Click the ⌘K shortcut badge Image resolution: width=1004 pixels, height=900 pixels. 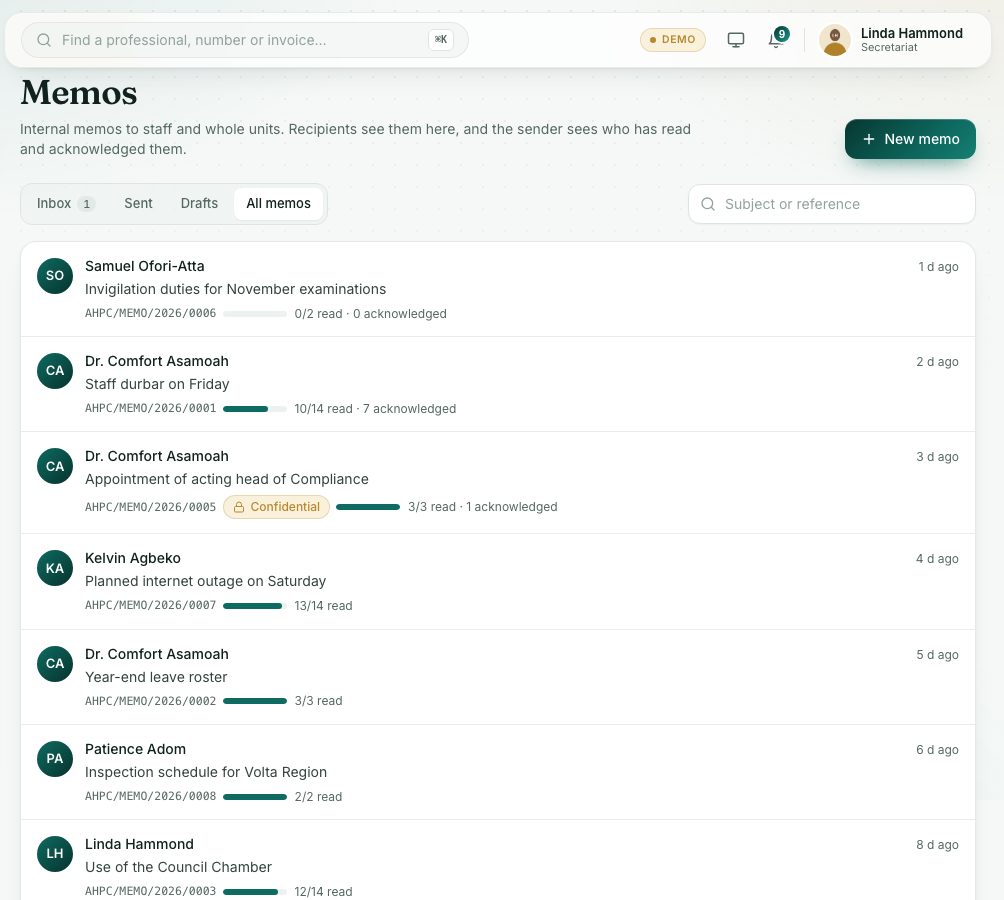point(441,40)
